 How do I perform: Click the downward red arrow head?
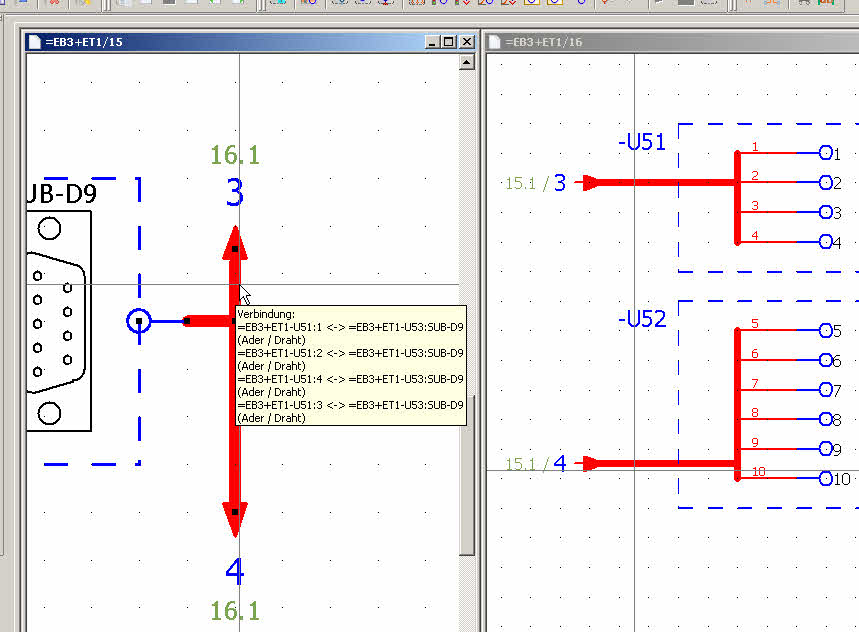(235, 519)
